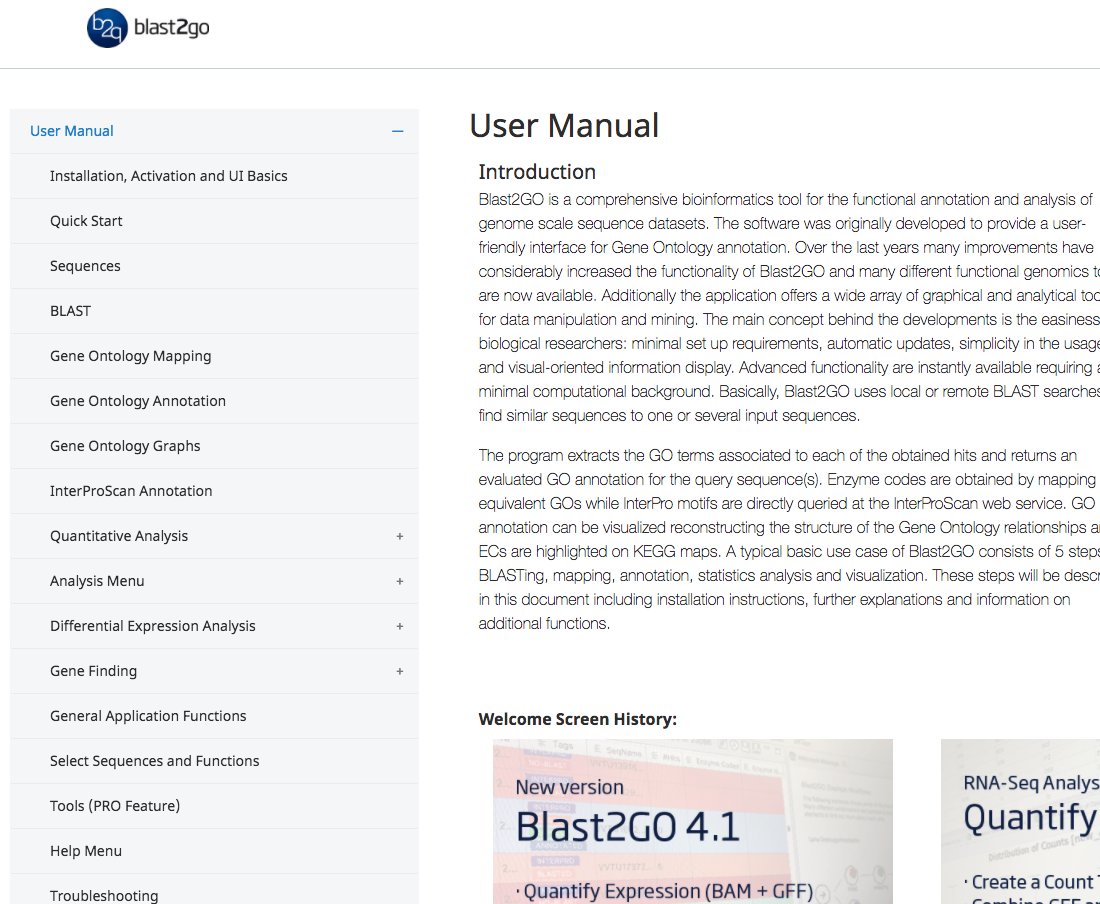Open Gene Ontology Mapping page

click(130, 356)
